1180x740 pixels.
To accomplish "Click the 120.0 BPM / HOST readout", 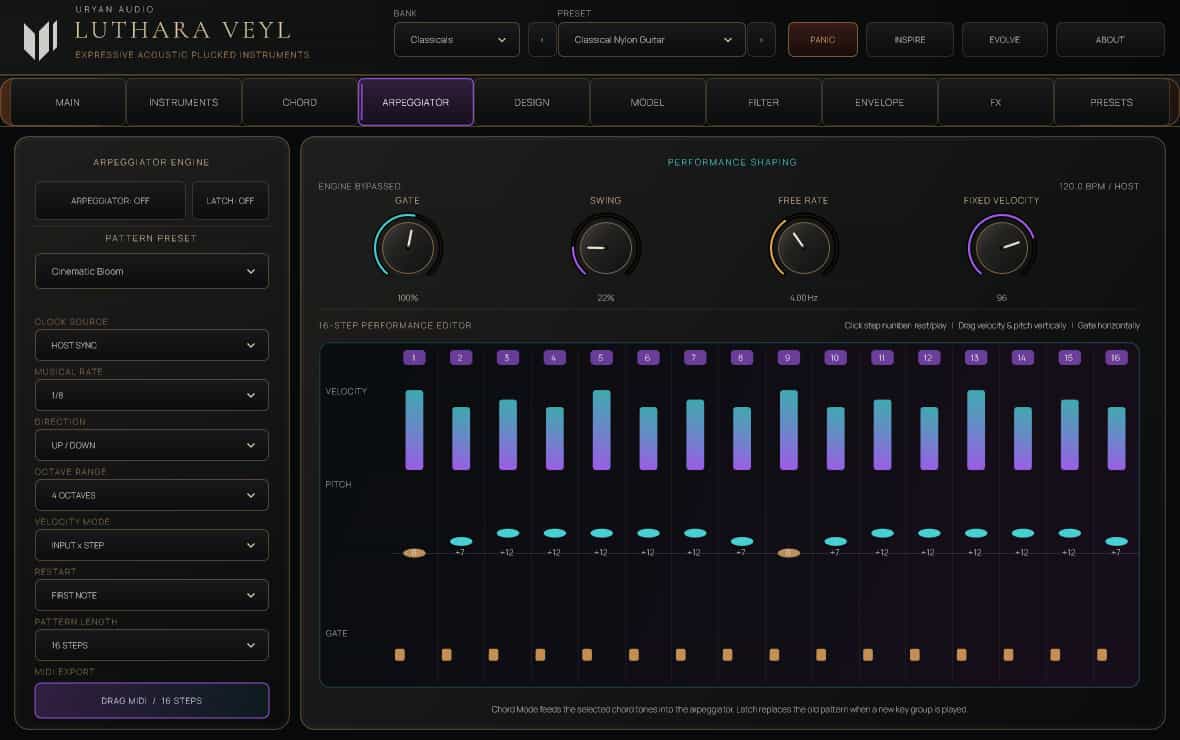I will pyautogui.click(x=1099, y=186).
